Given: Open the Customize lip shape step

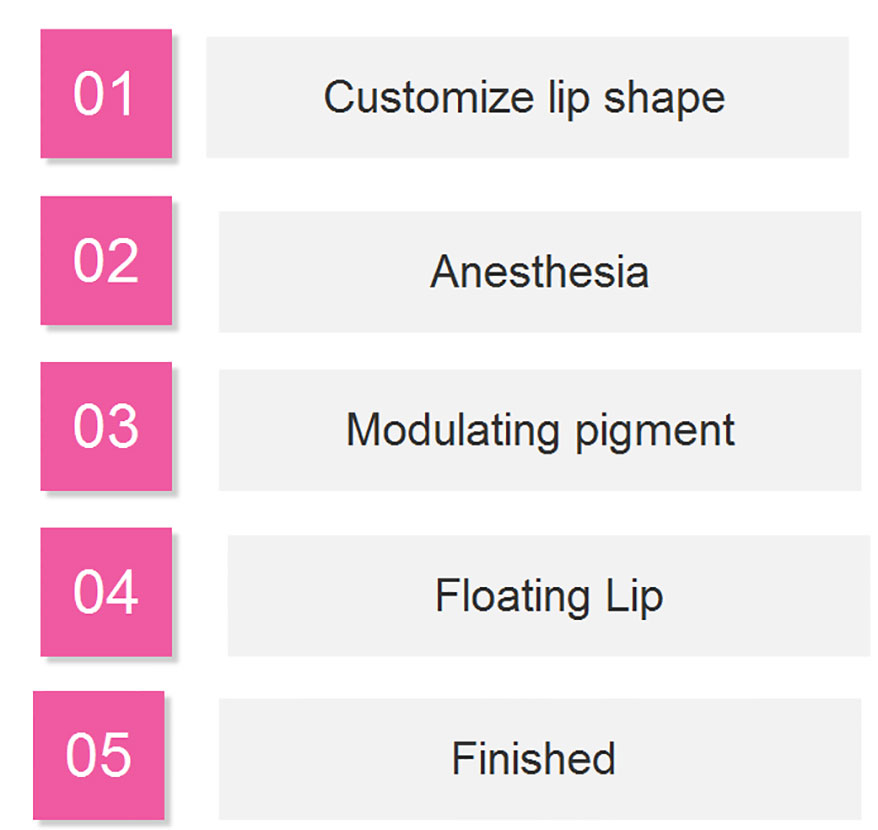Looking at the screenshot, I should (x=527, y=97).
